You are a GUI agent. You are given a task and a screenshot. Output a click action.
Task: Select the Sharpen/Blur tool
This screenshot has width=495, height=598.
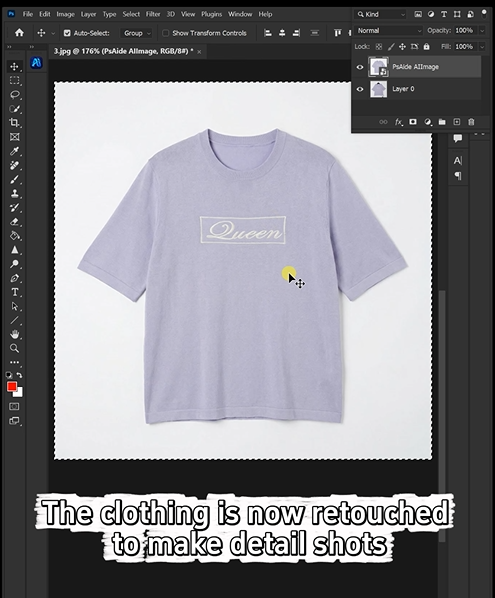click(14, 250)
